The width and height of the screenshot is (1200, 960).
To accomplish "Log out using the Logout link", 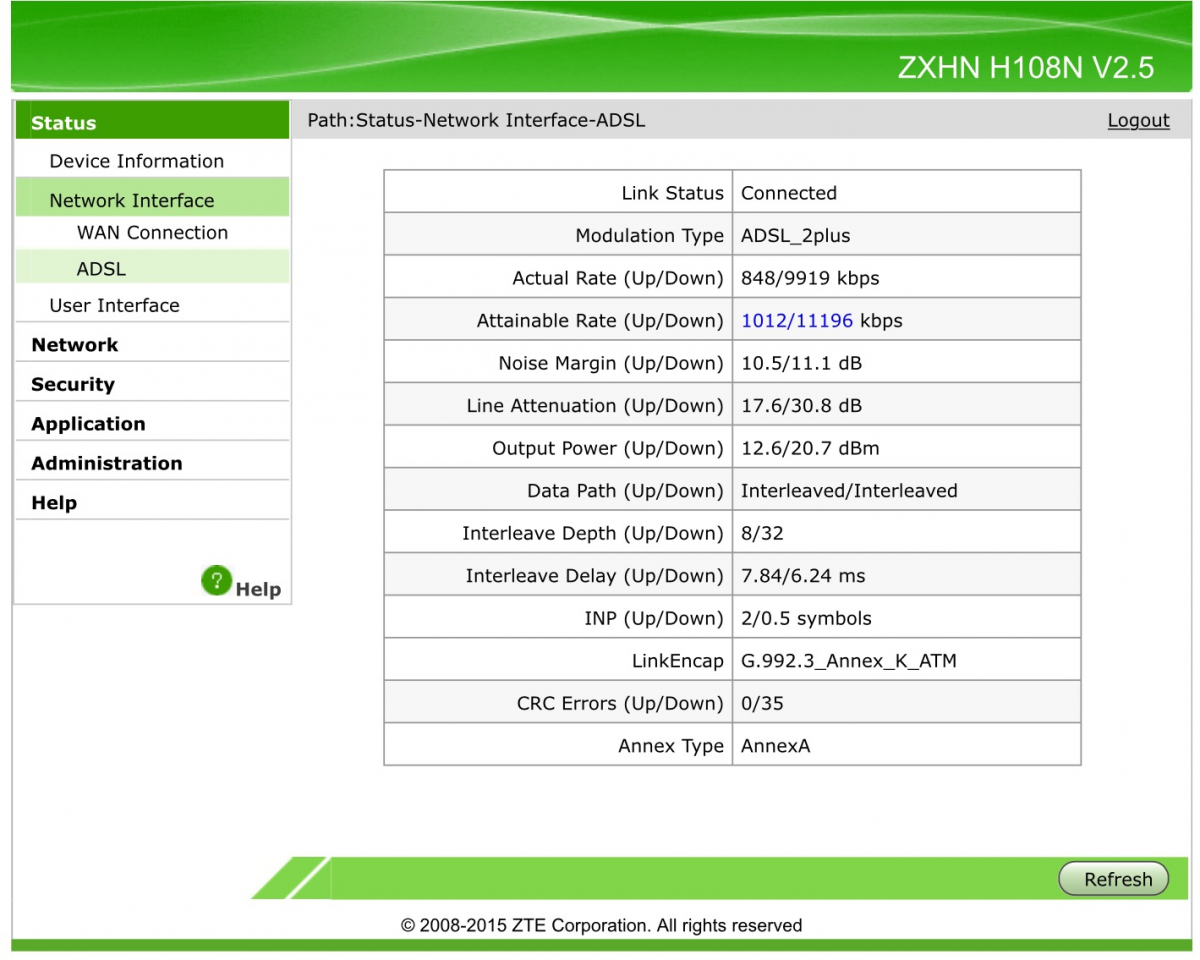I will (1138, 121).
